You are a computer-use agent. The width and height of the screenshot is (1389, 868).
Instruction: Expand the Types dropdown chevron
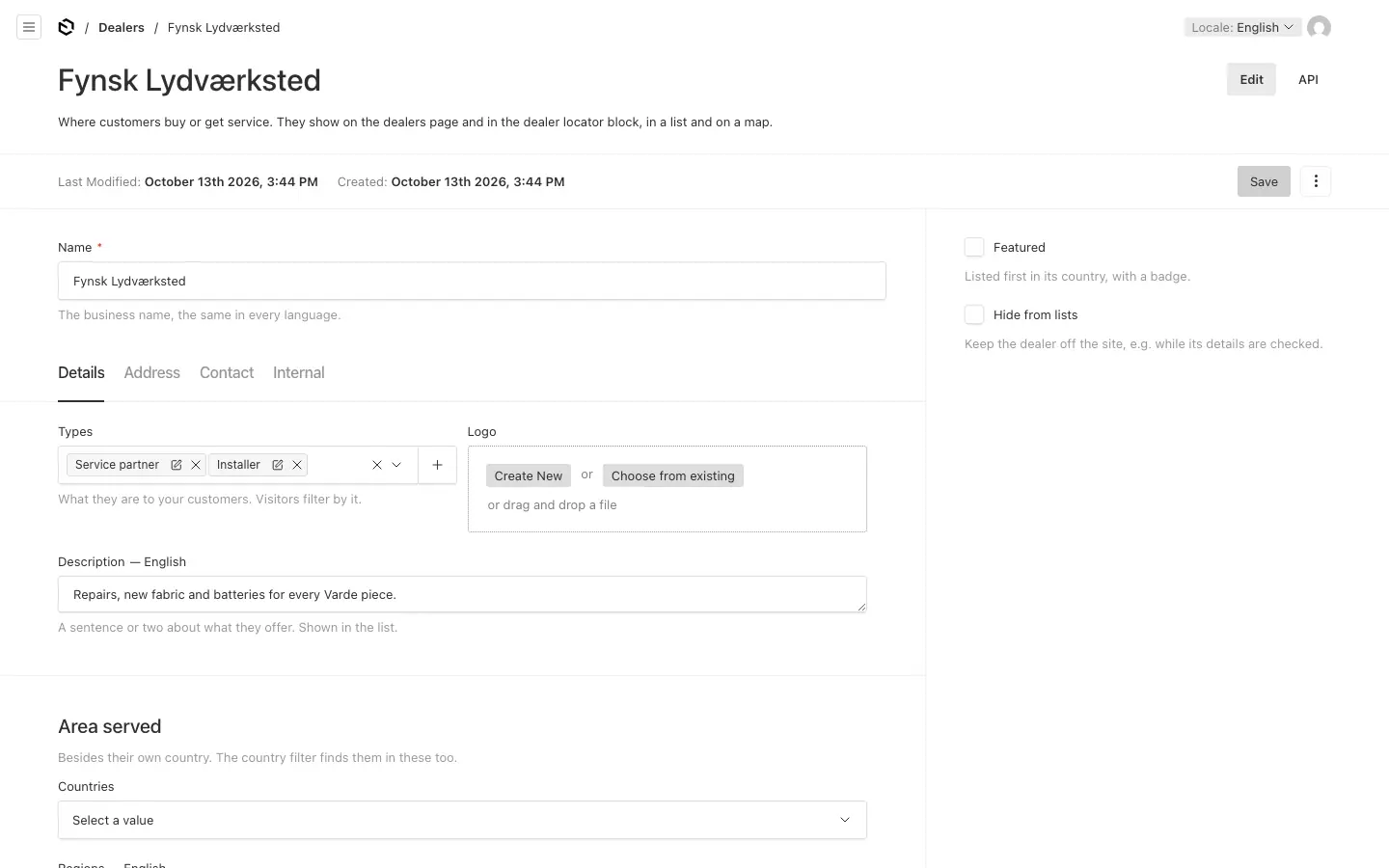tap(396, 465)
